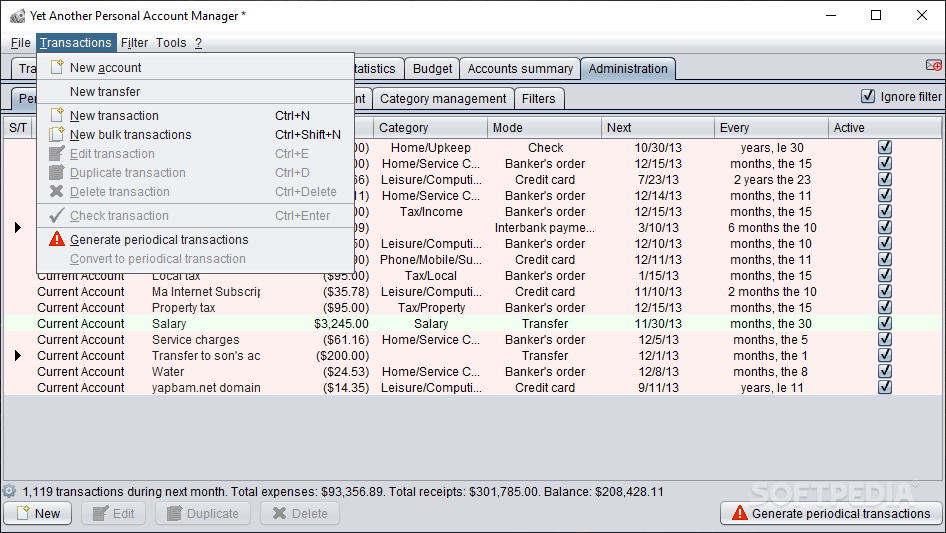Click the Check mode cell
This screenshot has width=946, height=533.
click(x=545, y=148)
